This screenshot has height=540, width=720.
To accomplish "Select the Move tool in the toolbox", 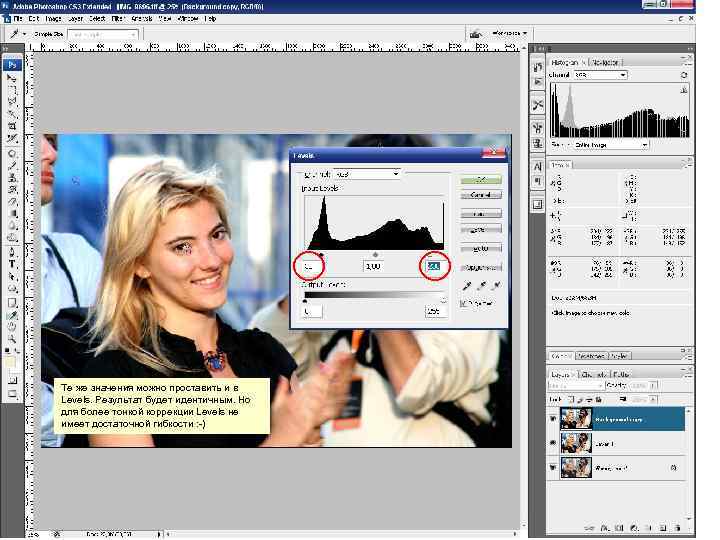I will (12, 77).
